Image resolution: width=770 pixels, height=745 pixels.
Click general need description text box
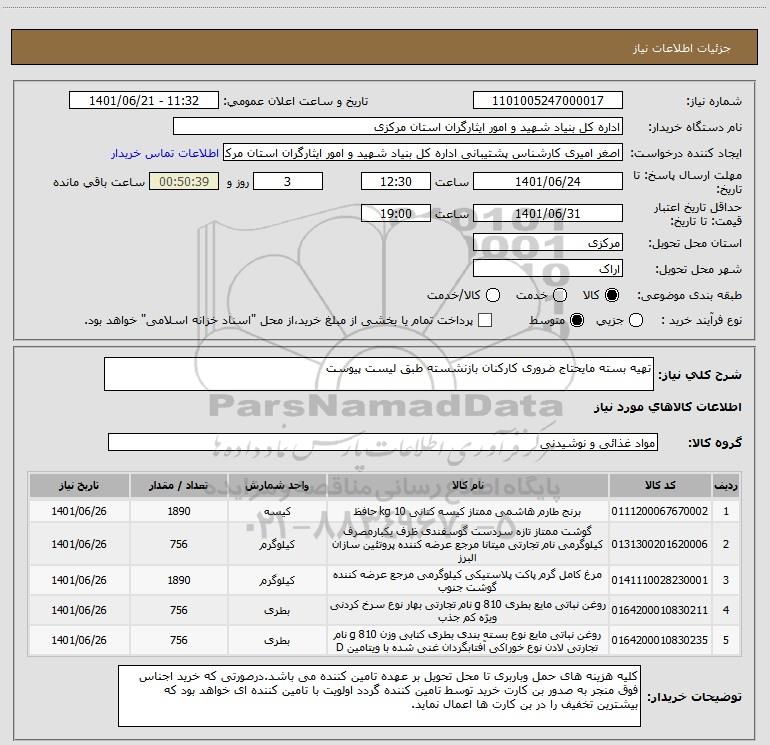[379, 374]
